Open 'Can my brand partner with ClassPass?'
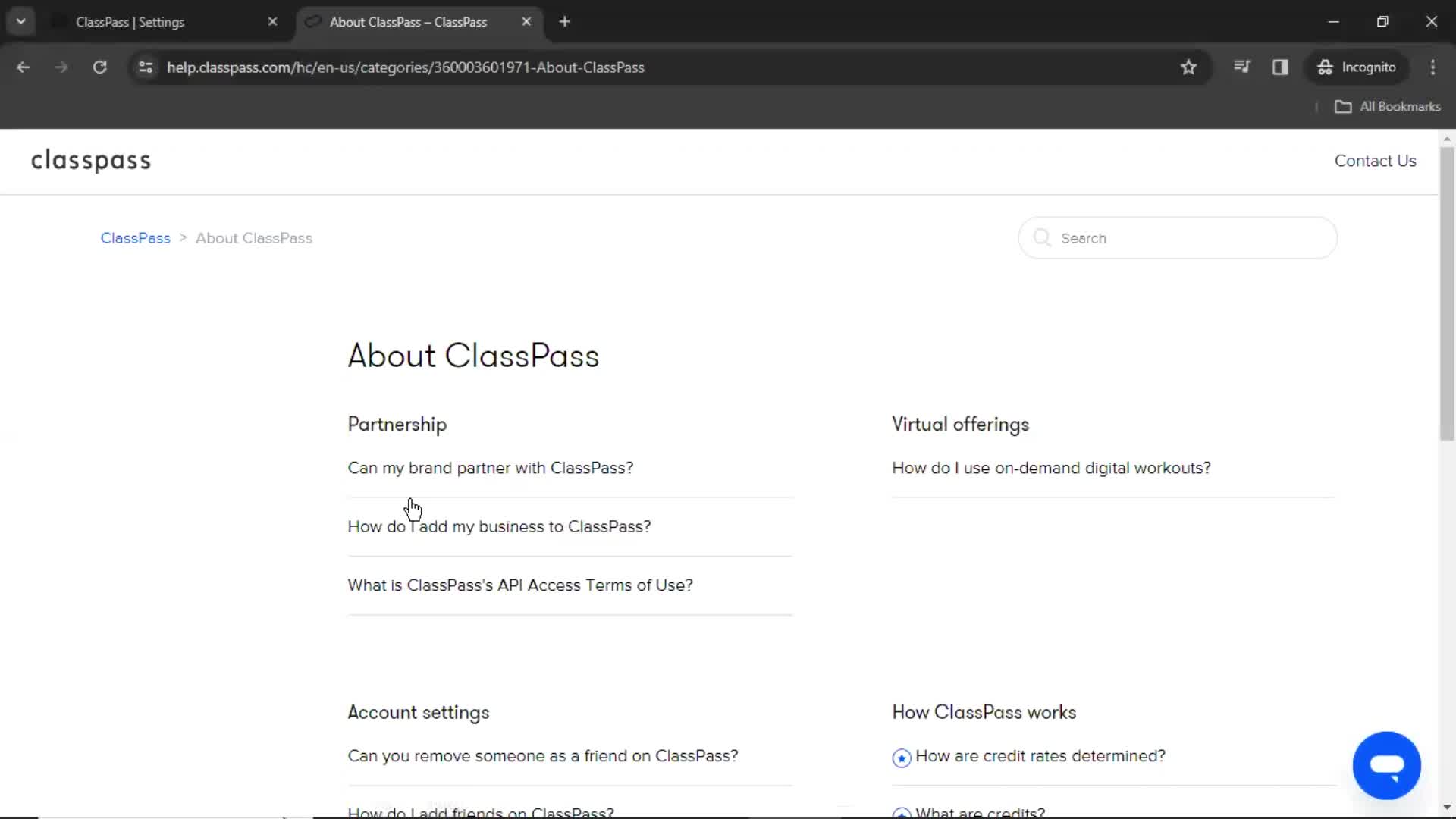1456x819 pixels. (490, 468)
